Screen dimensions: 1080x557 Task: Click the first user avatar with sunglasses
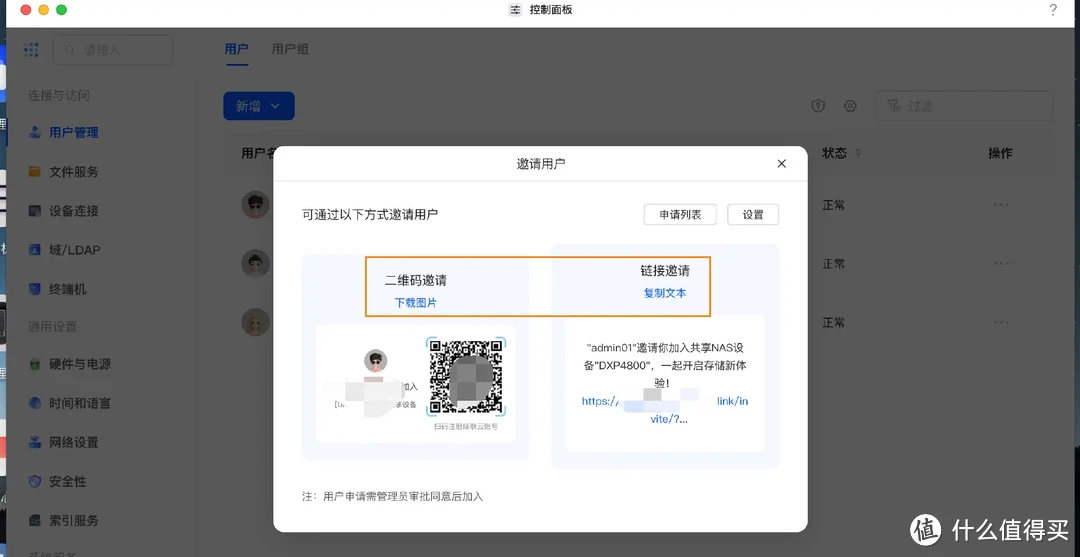(x=256, y=205)
